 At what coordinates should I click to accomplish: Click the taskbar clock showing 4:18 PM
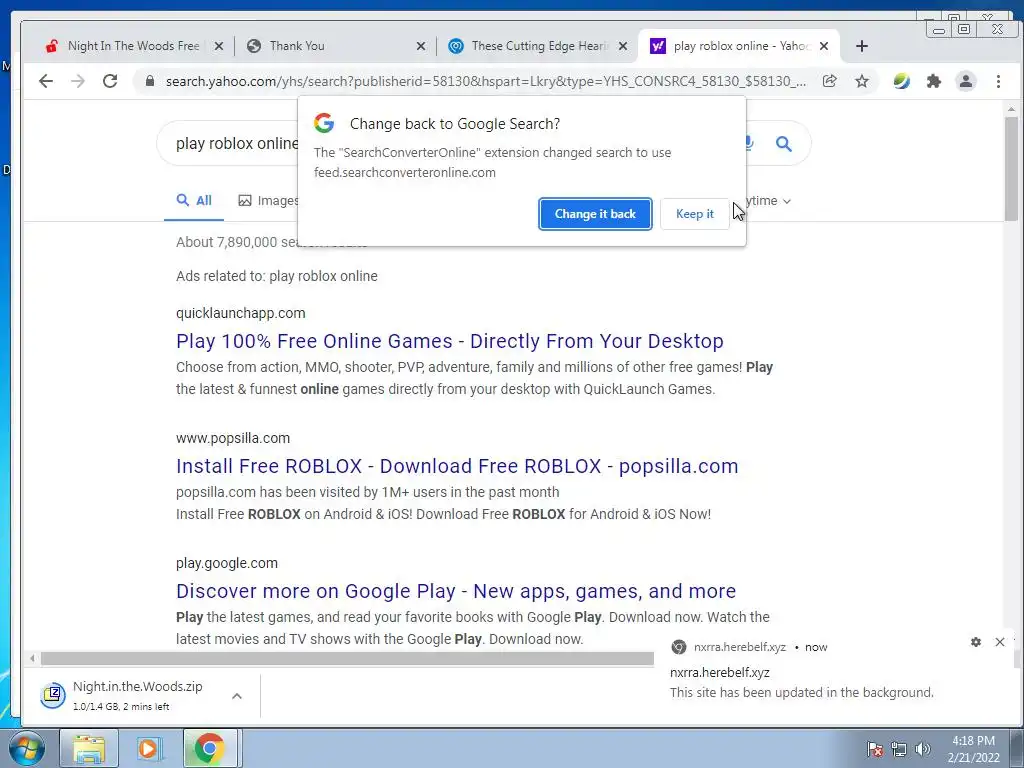pos(973,749)
